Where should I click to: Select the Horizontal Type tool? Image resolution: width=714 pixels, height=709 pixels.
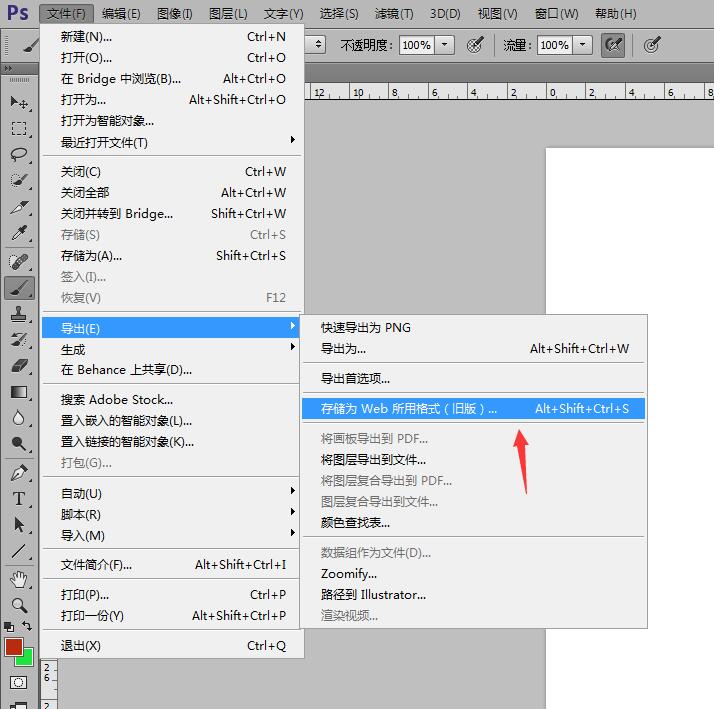[19, 498]
